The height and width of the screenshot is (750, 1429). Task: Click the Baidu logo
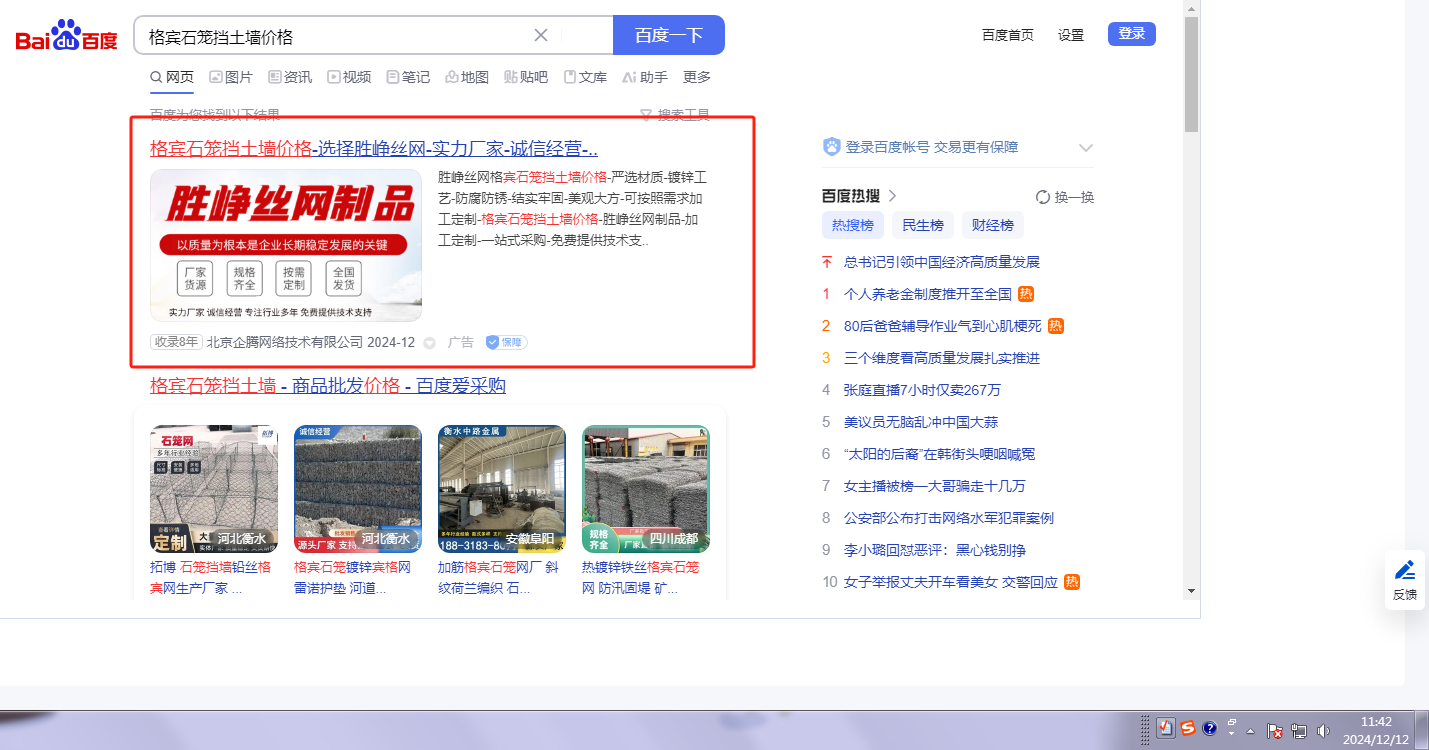[x=66, y=36]
